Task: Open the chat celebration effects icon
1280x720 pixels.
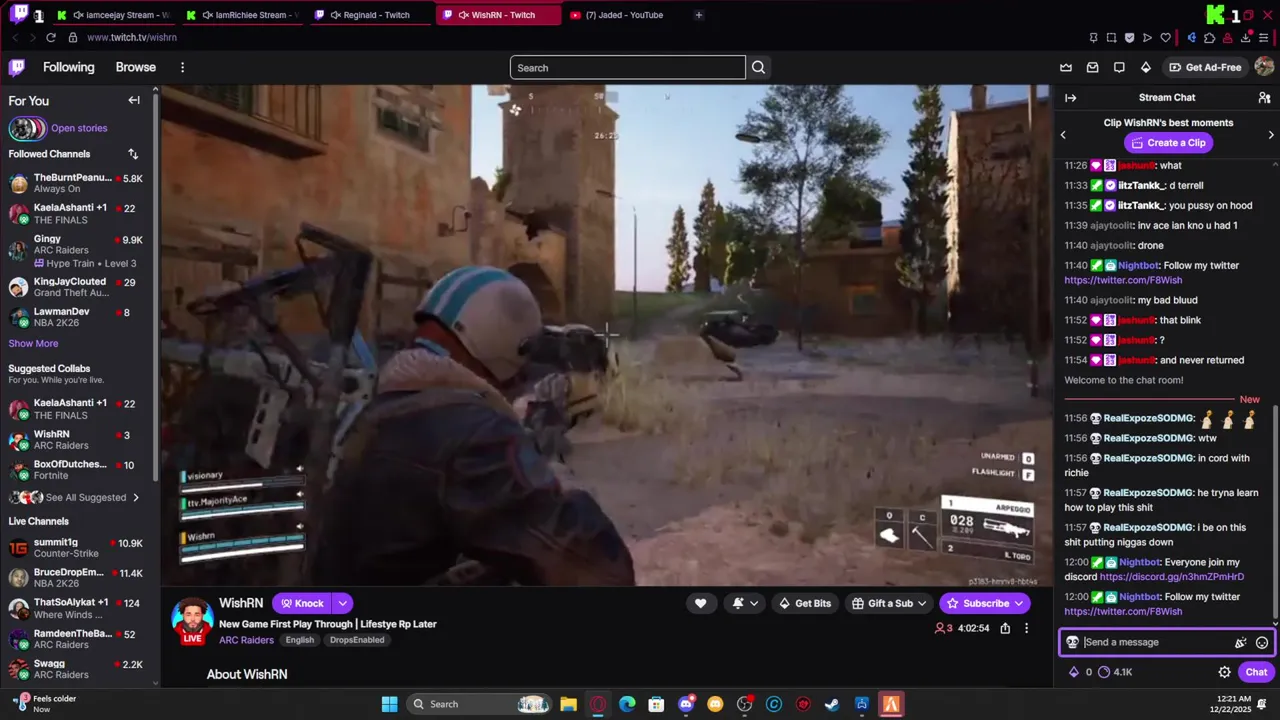Action: (x=1240, y=642)
